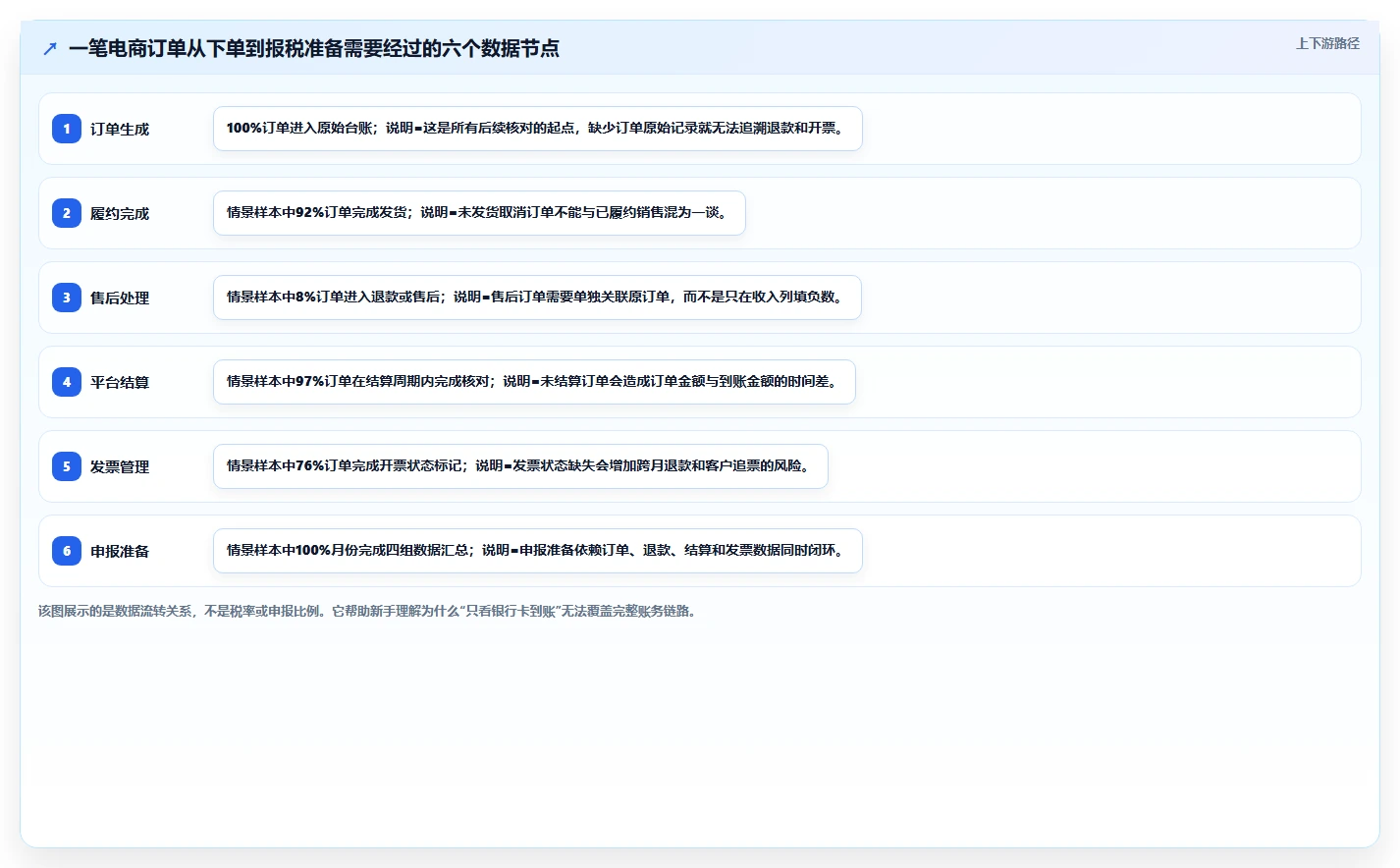Select the 订单生成 step label

(x=120, y=129)
